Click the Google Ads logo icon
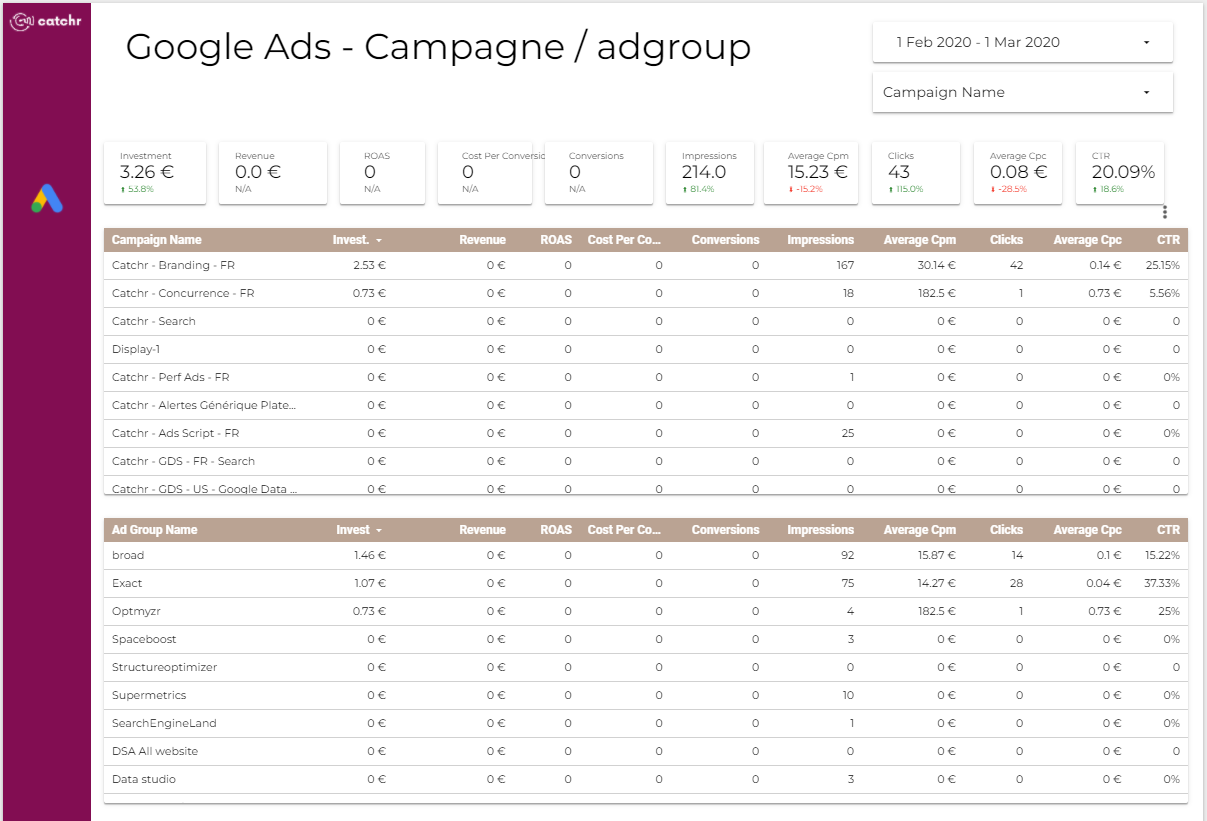 pyautogui.click(x=46, y=199)
